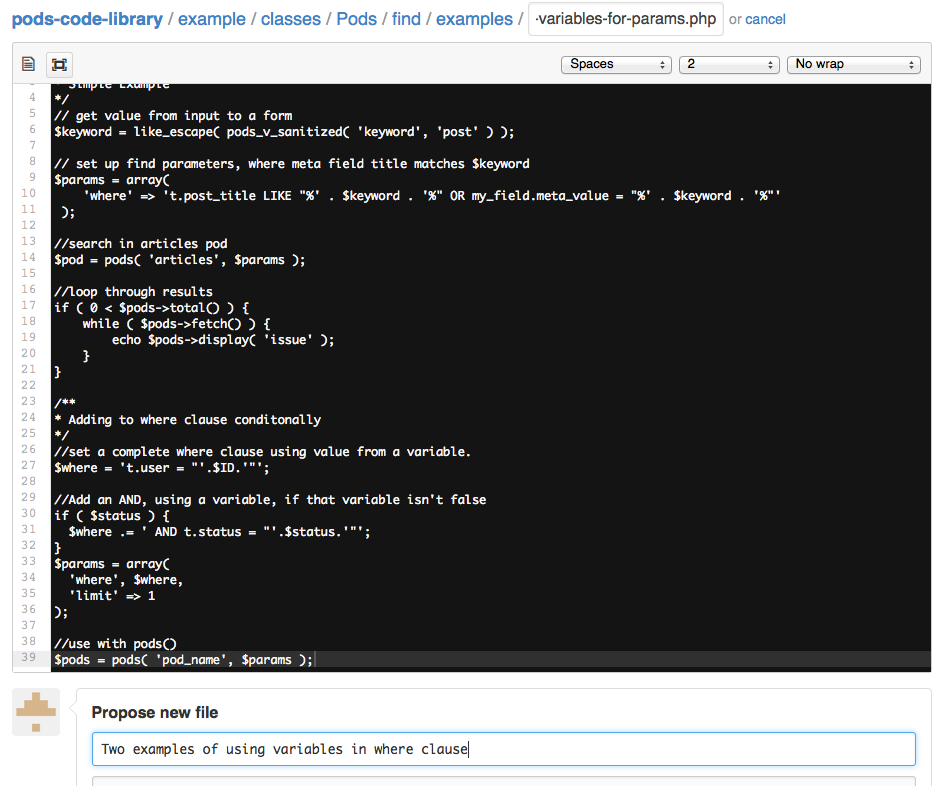
Task: Click the "$keyword = like_escape(" code line
Action: 284,131
